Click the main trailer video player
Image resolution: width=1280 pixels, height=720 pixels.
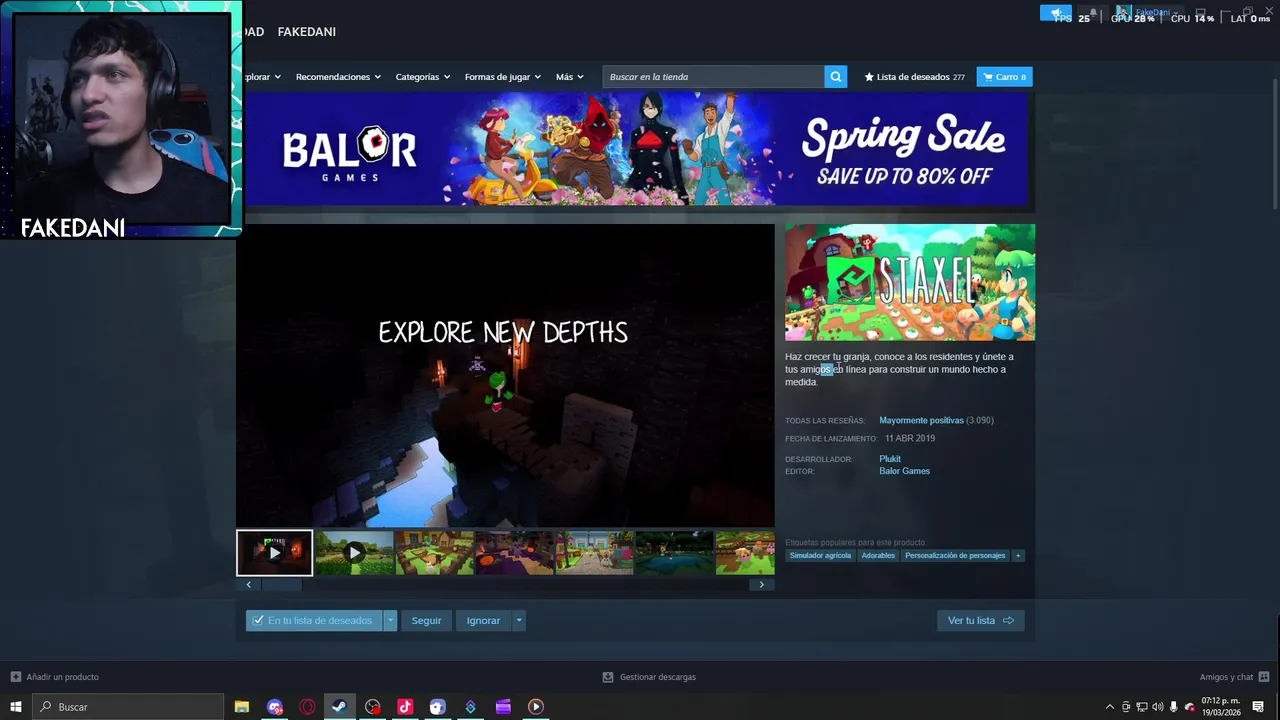click(x=505, y=375)
